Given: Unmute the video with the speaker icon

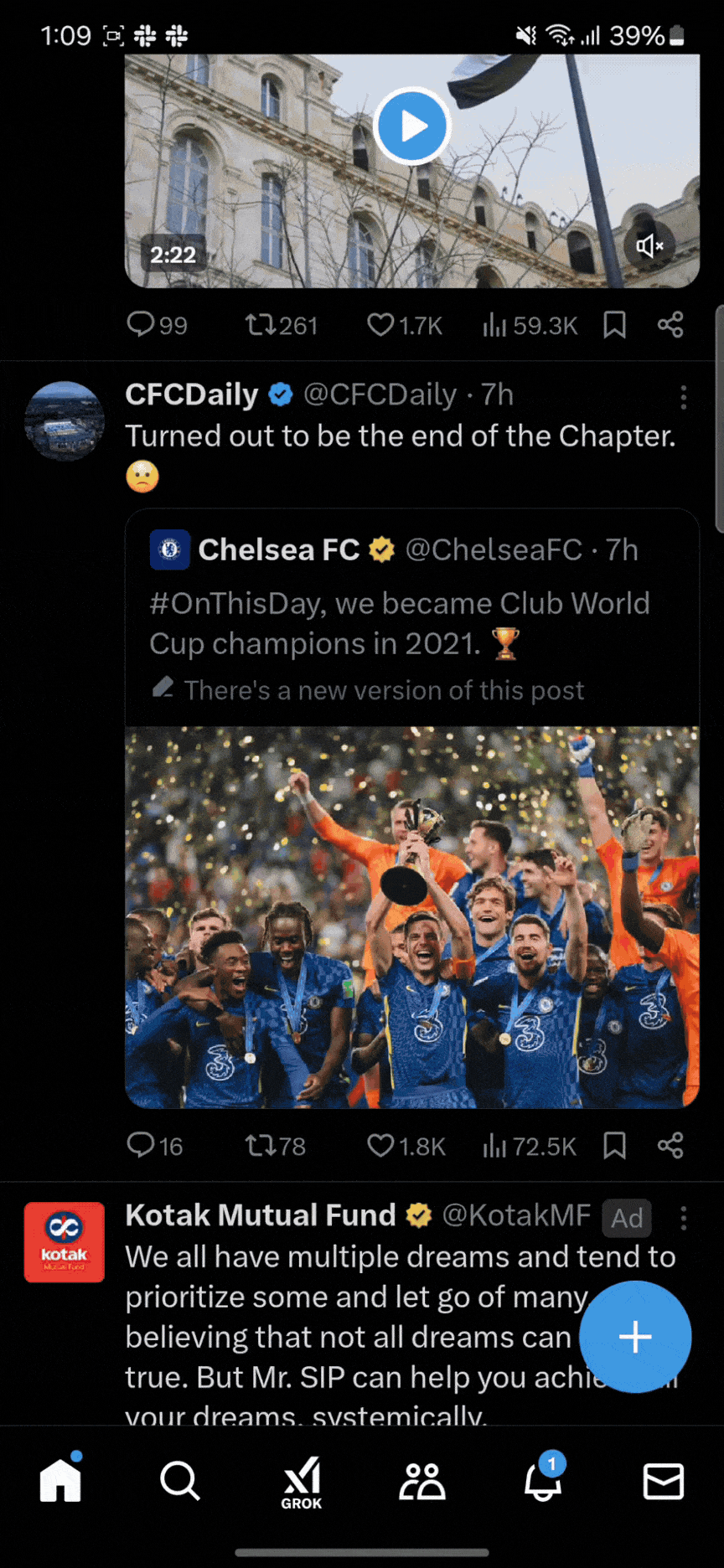Looking at the screenshot, I should point(650,245).
